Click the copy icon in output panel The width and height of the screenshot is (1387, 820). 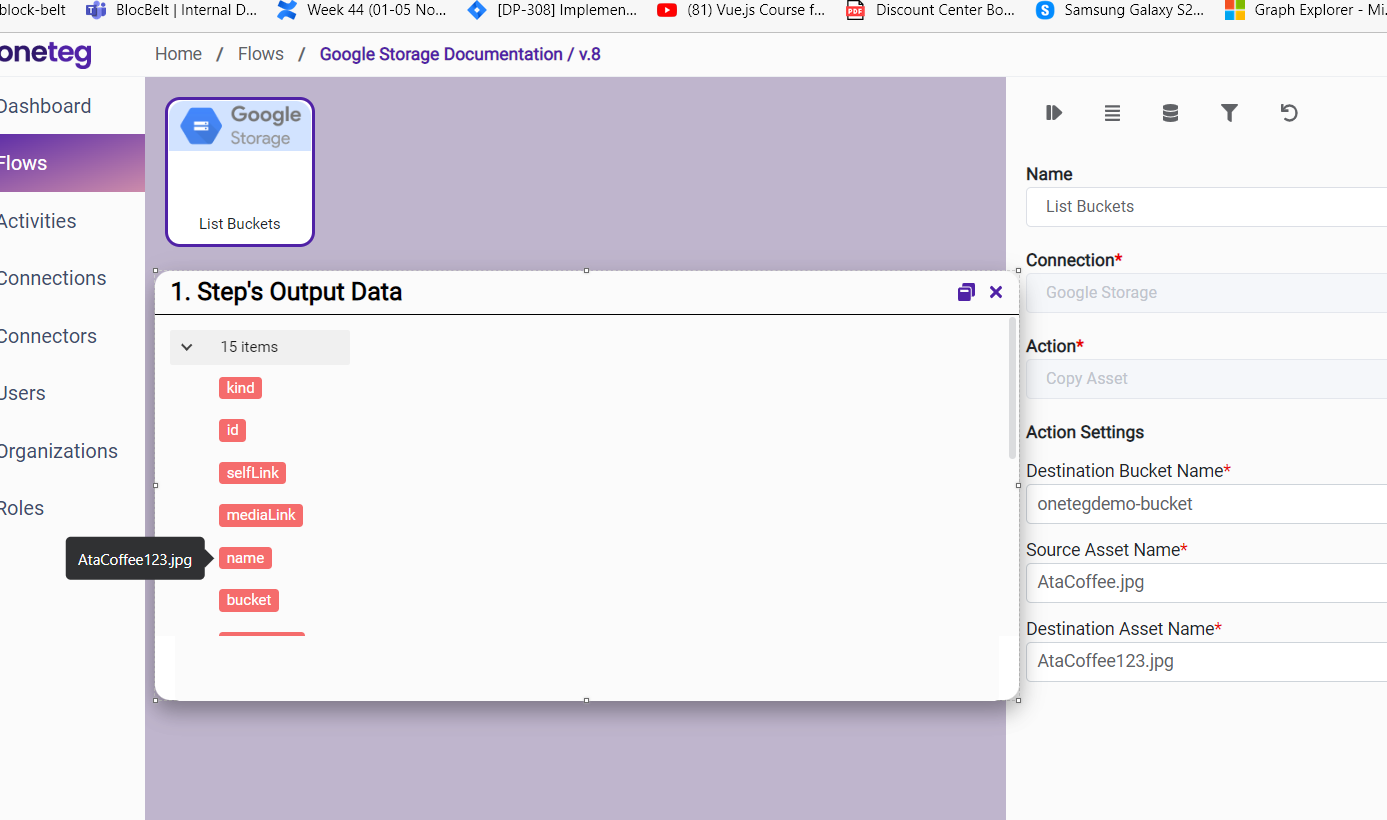966,292
